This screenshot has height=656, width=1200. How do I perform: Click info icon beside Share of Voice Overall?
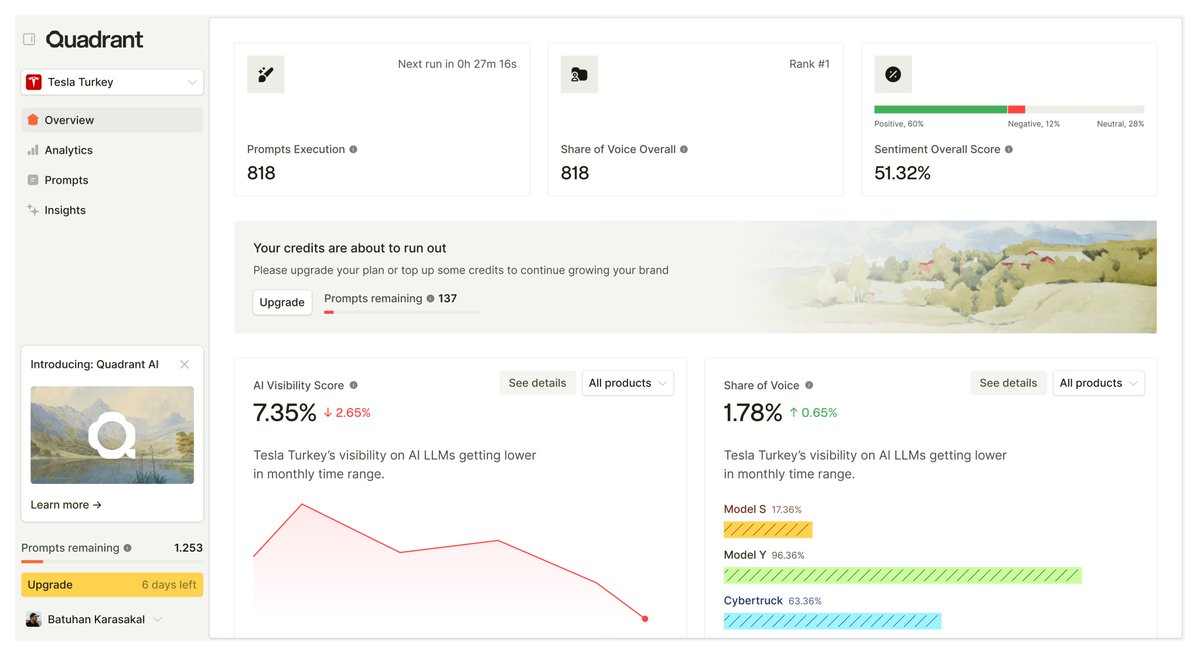(x=684, y=149)
